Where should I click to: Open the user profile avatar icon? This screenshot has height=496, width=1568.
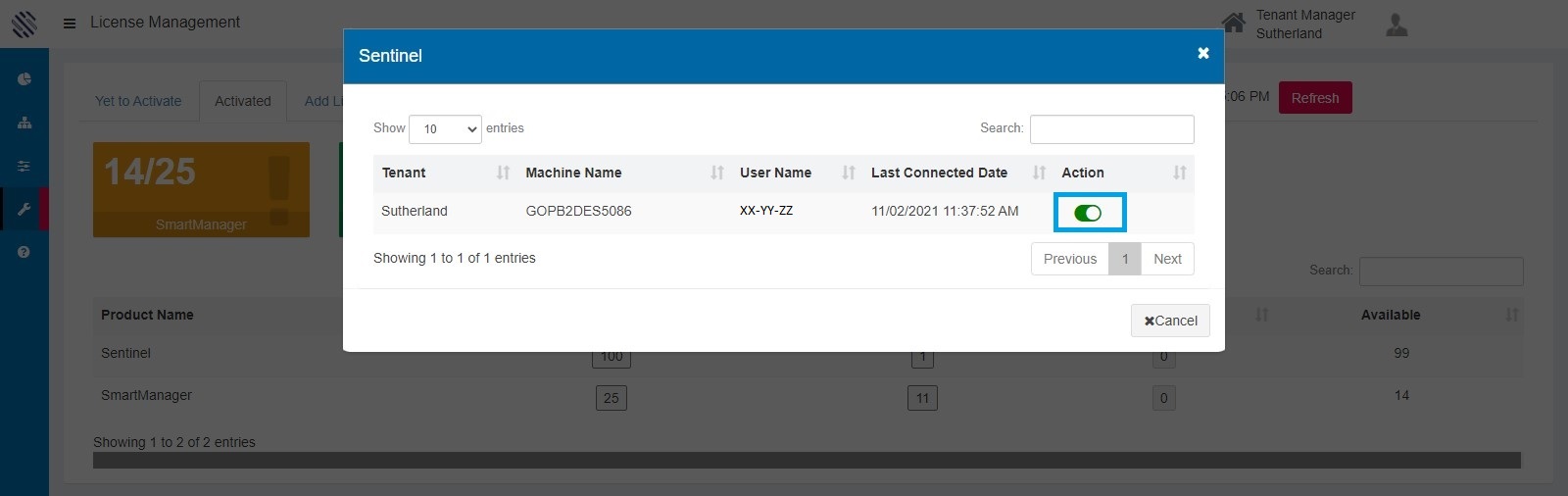1396,25
